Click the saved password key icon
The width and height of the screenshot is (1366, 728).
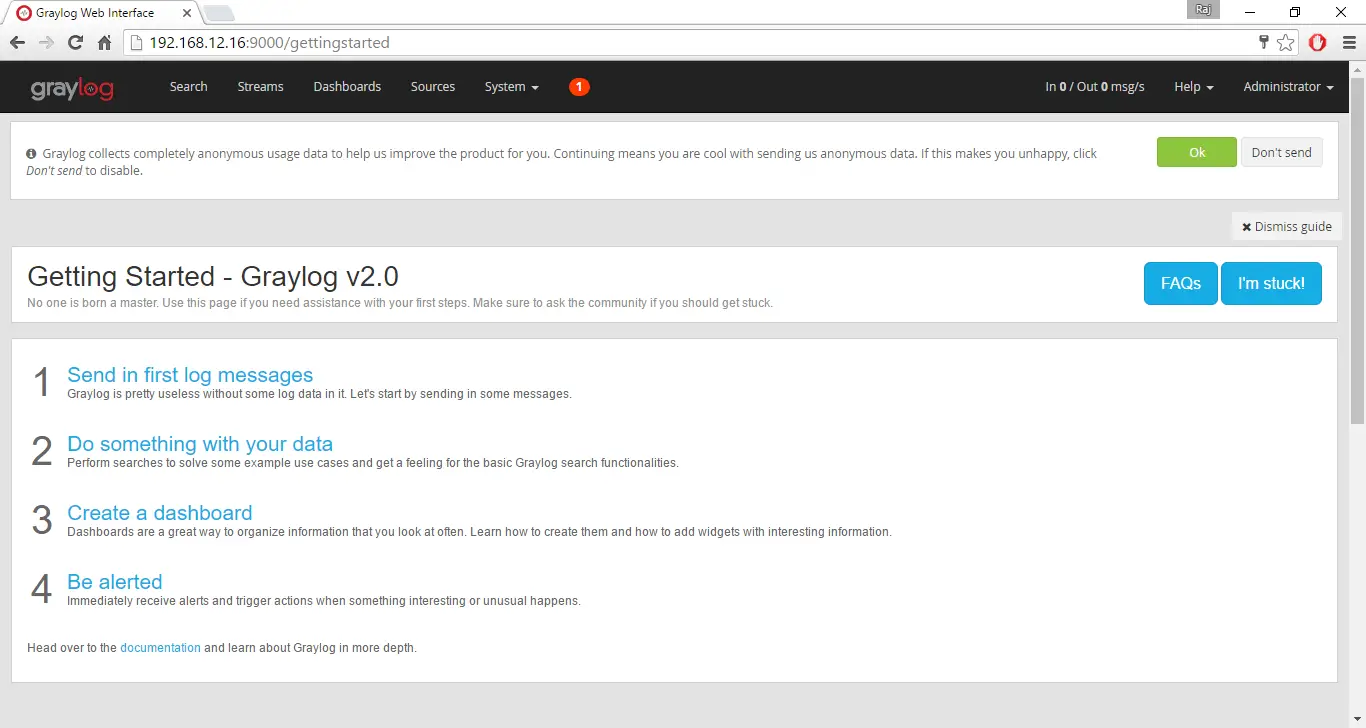click(x=1264, y=42)
